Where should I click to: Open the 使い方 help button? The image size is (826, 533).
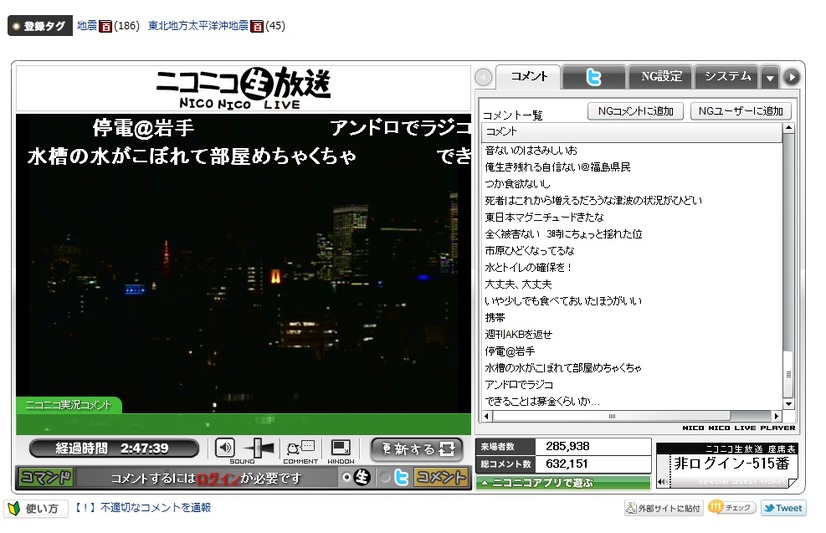[x=36, y=509]
